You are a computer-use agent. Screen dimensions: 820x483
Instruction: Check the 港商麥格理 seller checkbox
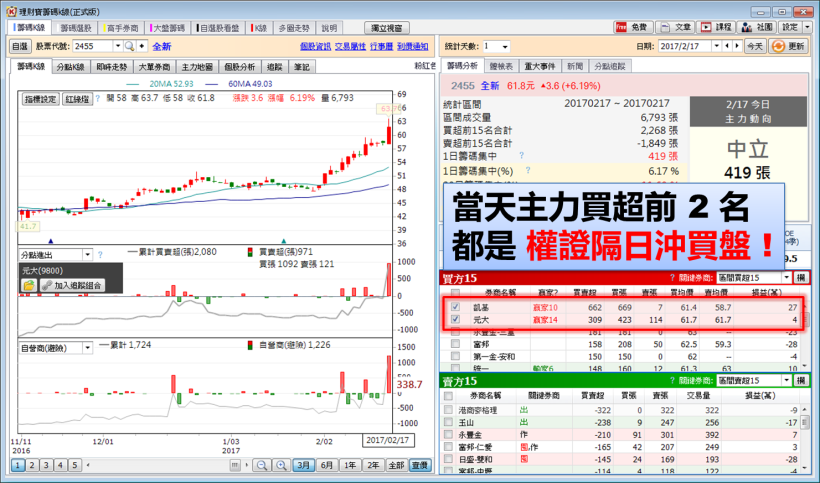coord(448,410)
